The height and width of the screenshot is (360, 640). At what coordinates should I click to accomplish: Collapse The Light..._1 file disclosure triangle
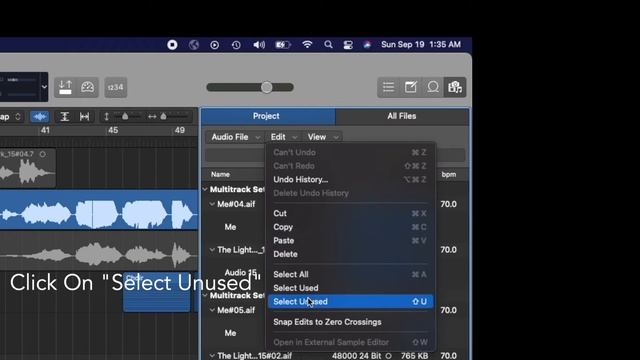point(212,250)
